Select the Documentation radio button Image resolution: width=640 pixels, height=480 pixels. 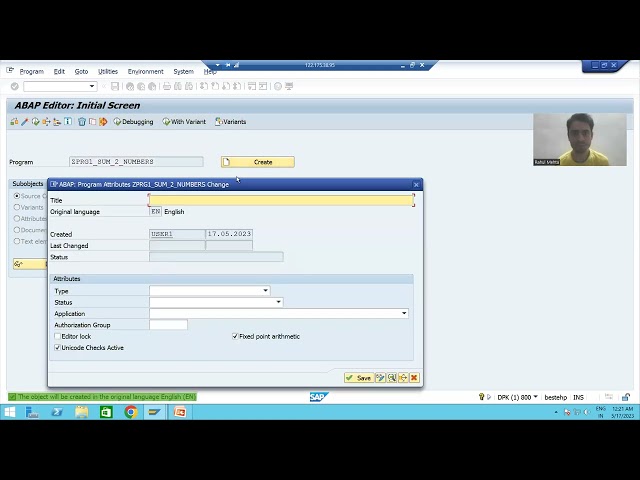(x=17, y=230)
